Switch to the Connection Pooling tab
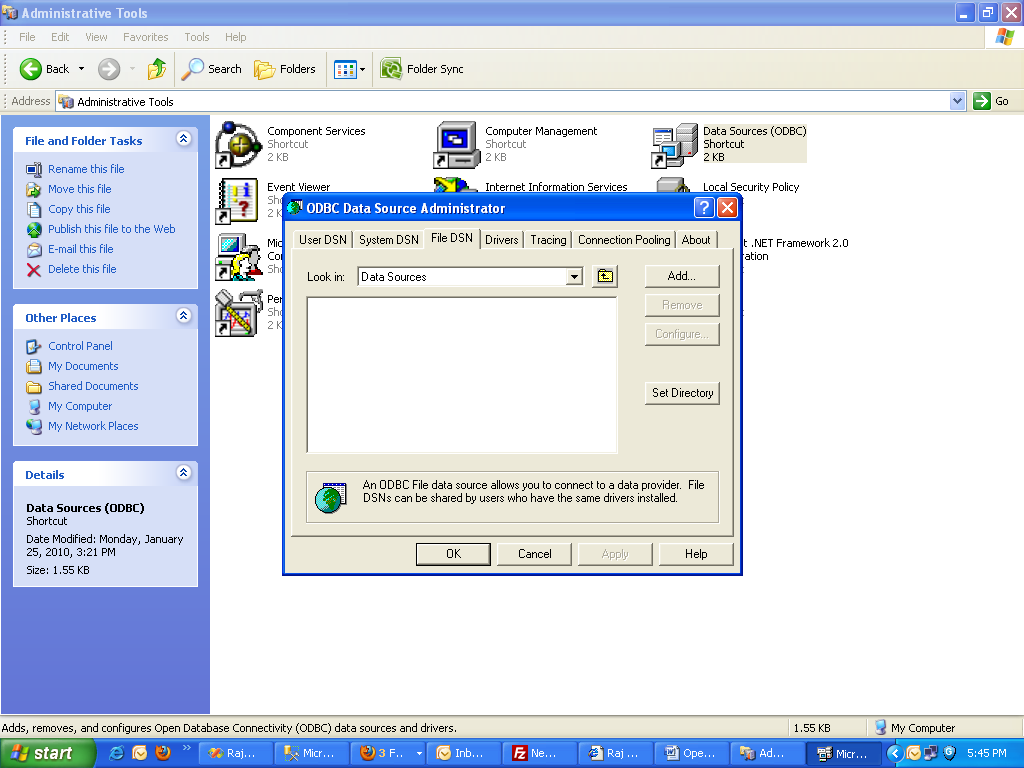 624,240
